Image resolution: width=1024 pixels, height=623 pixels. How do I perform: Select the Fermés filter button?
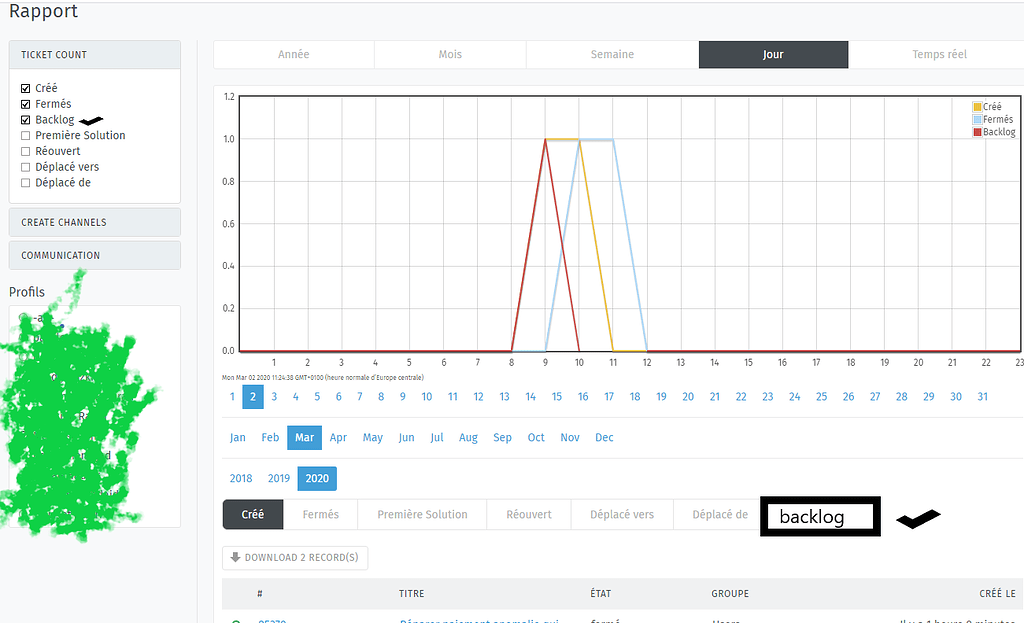coord(321,514)
